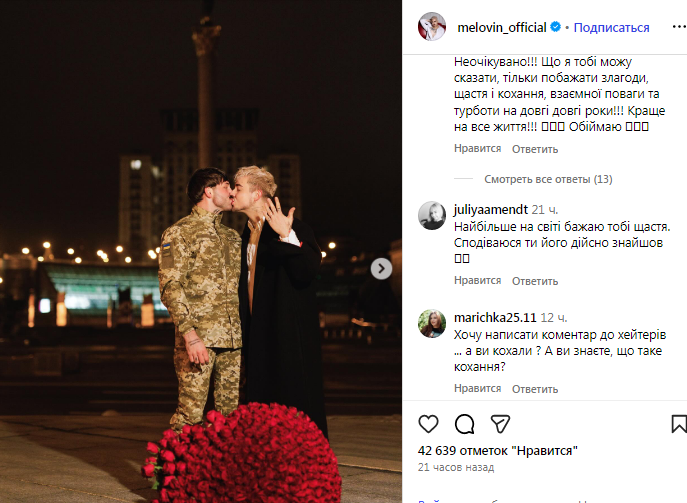Click the 21 часов назад timestamp
Screen dimensions: 687x503
(x=456, y=468)
